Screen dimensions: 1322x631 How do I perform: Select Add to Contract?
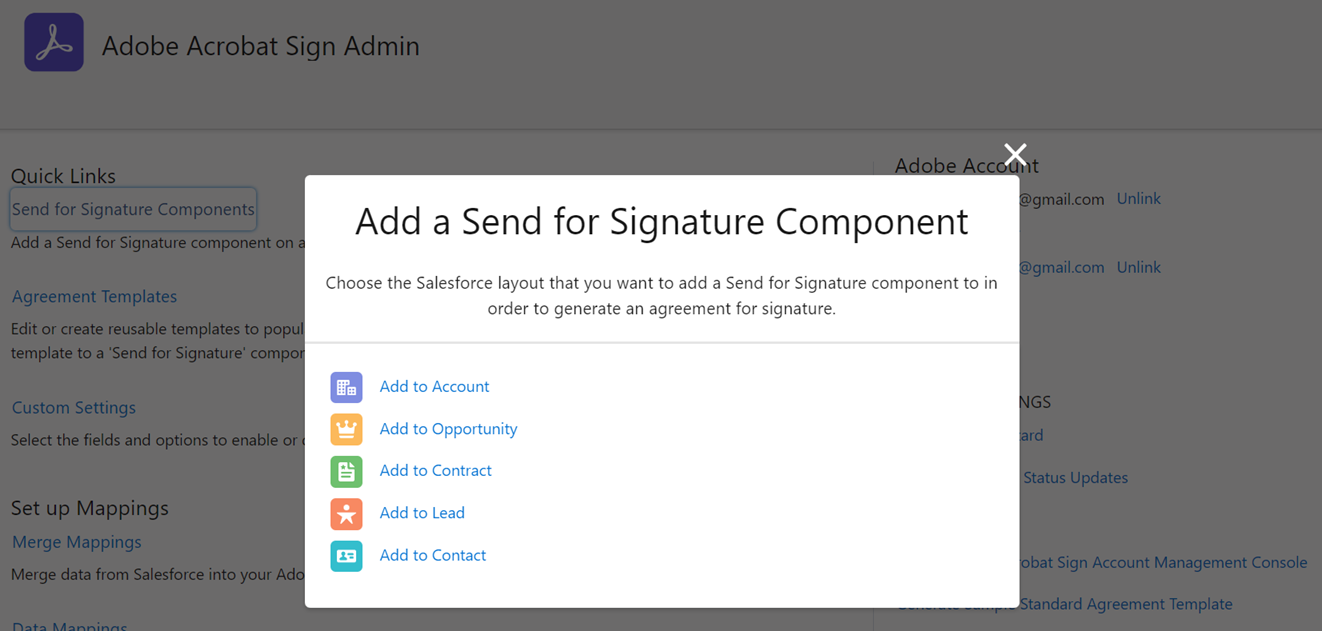point(435,470)
